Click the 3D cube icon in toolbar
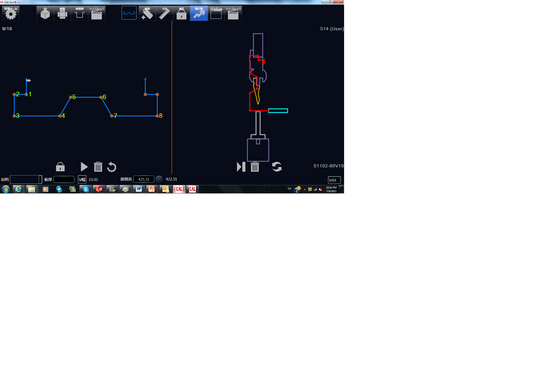 [x=45, y=14]
